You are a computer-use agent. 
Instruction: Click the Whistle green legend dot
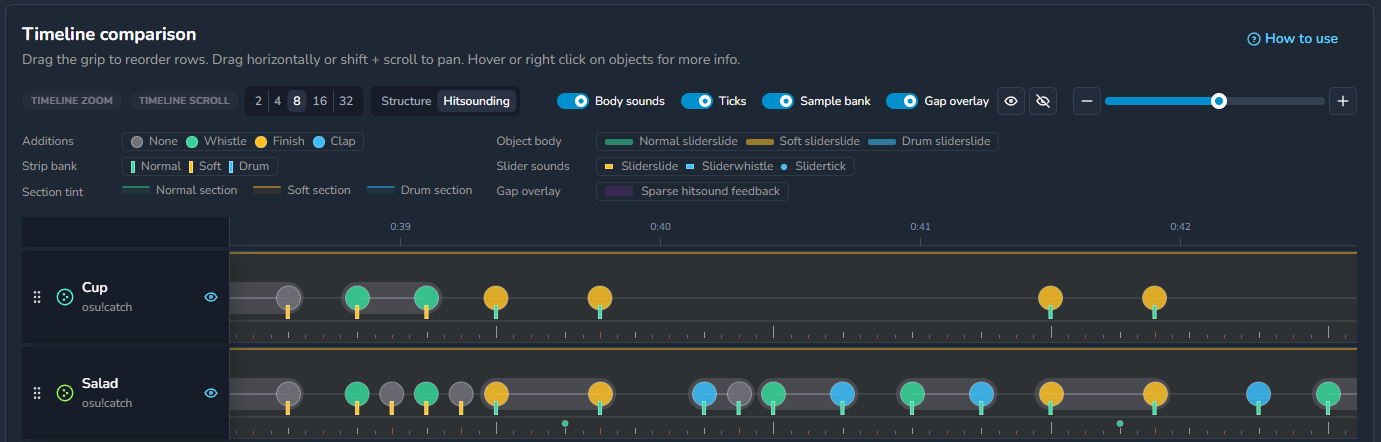coord(192,141)
